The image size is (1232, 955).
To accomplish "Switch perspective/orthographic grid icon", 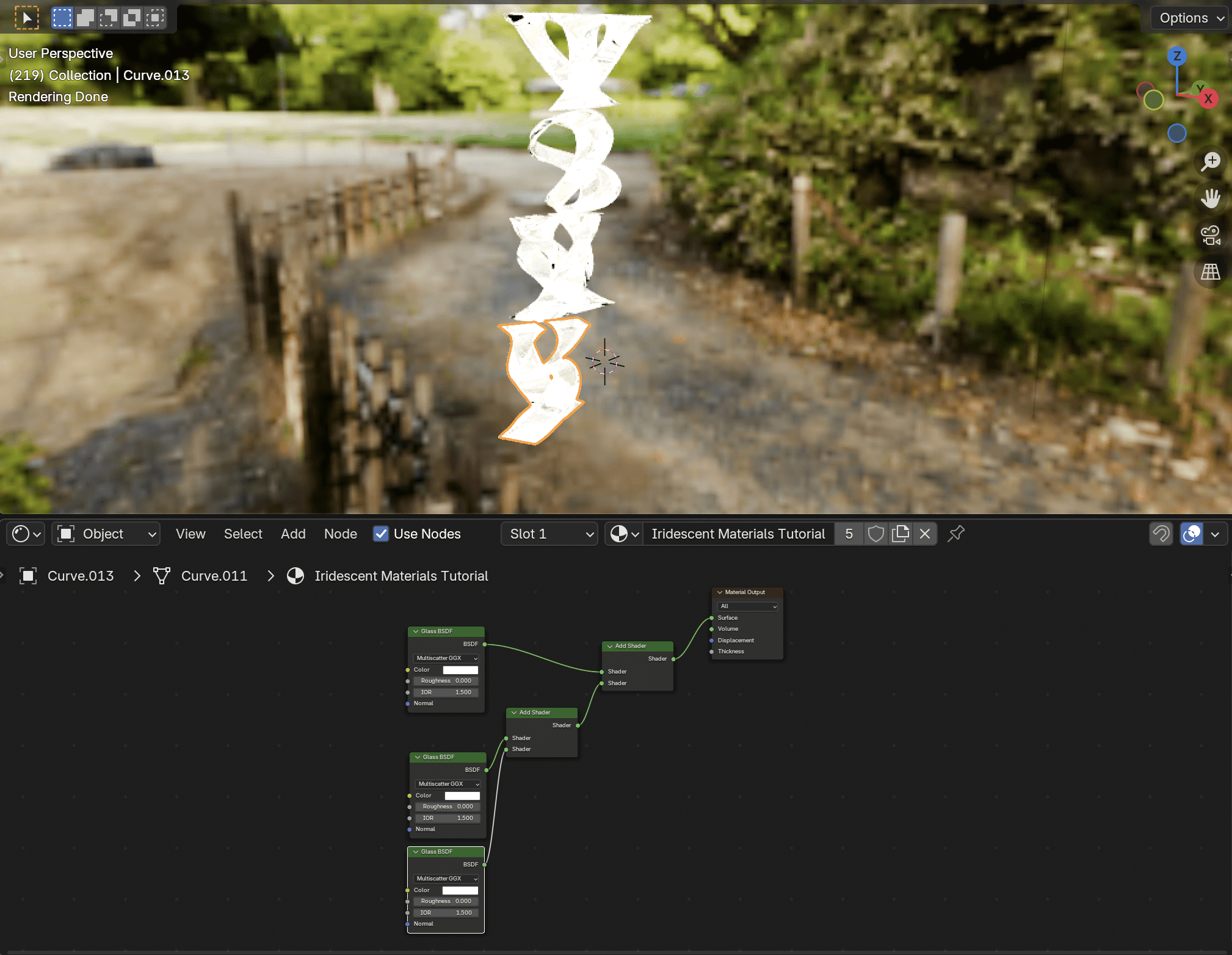I will pyautogui.click(x=1211, y=272).
